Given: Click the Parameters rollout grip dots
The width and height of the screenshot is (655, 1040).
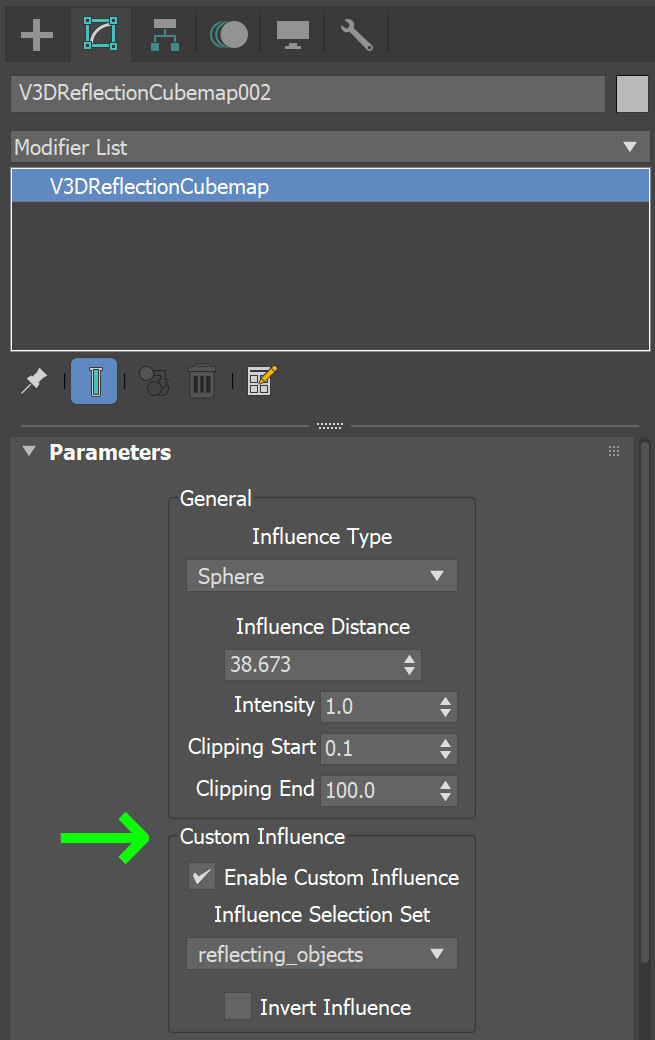Looking at the screenshot, I should point(614,452).
